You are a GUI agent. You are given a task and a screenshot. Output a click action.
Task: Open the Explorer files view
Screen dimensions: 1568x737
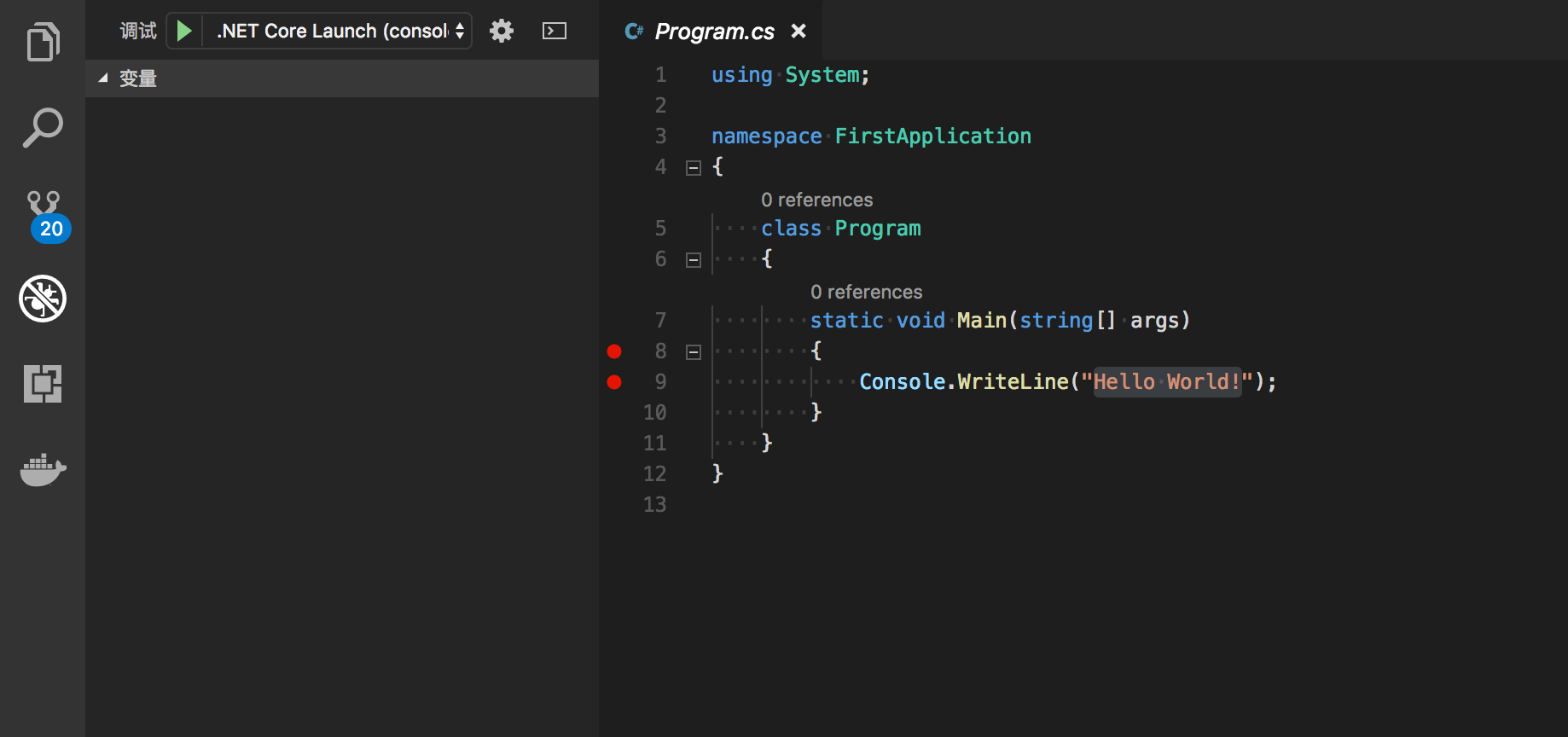pos(43,43)
